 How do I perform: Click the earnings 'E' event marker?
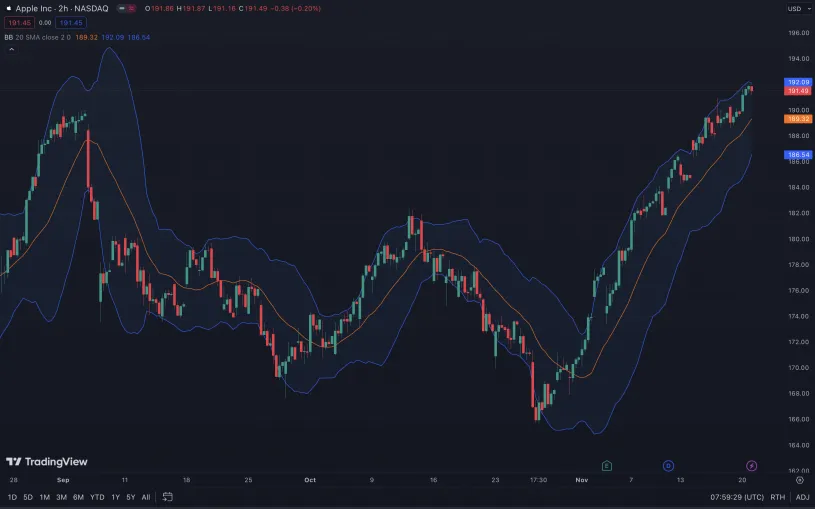click(x=607, y=465)
